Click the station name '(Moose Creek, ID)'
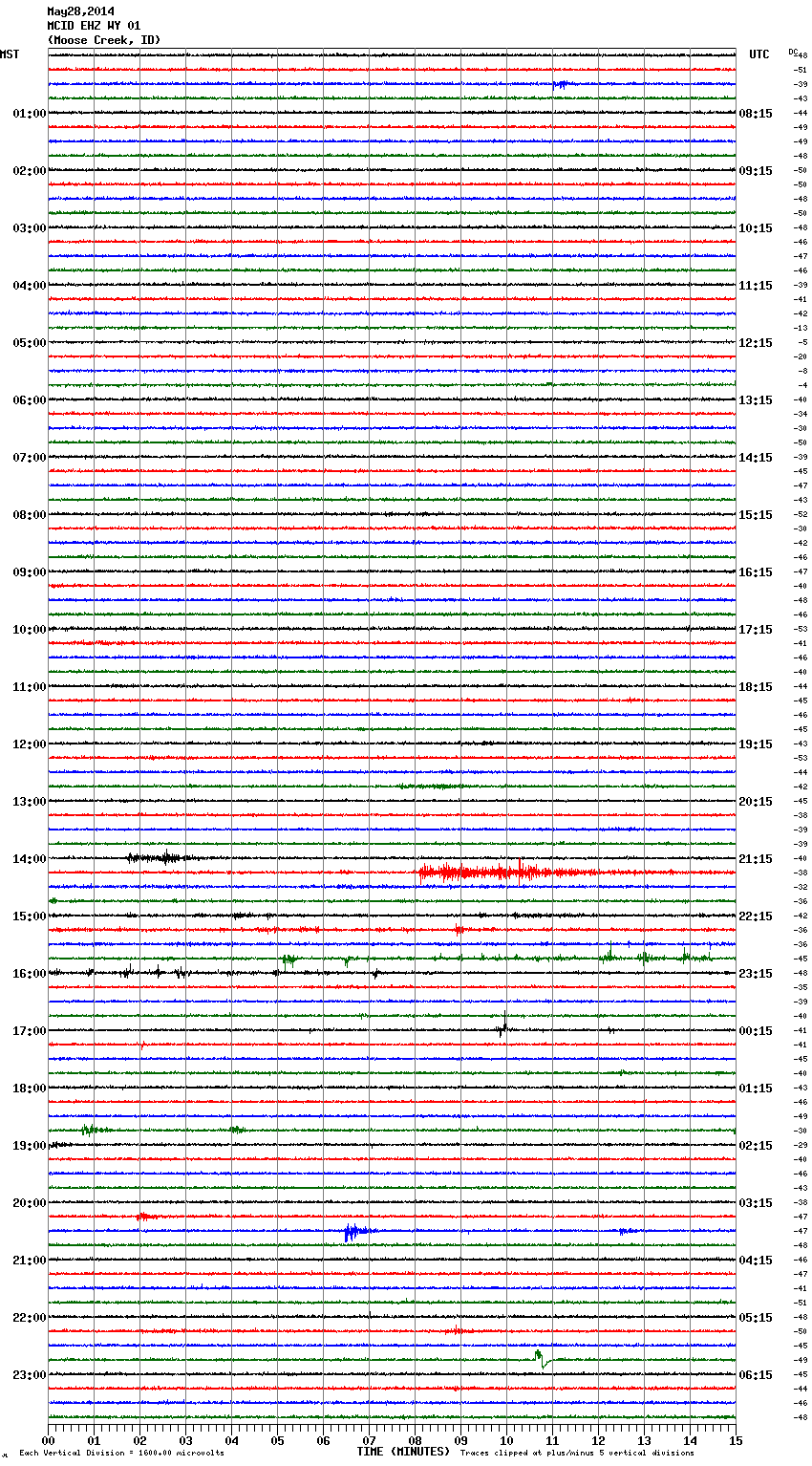The image size is (812, 1466). (x=104, y=40)
